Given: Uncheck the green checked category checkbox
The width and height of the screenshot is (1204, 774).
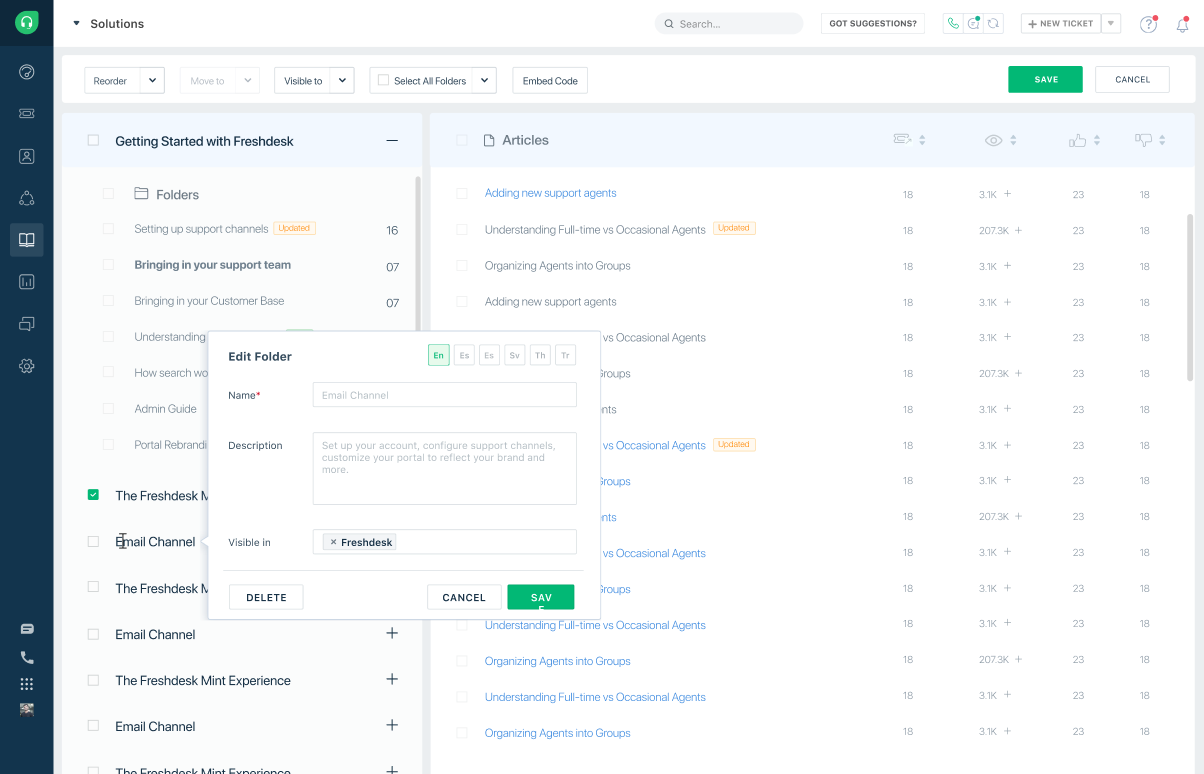Looking at the screenshot, I should click(93, 495).
